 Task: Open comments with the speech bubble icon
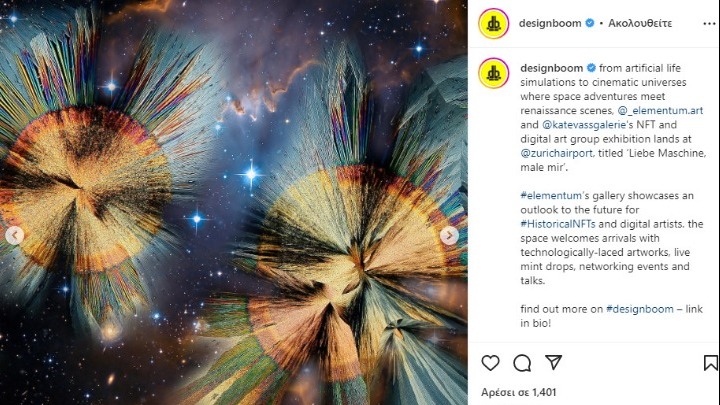pos(522,363)
